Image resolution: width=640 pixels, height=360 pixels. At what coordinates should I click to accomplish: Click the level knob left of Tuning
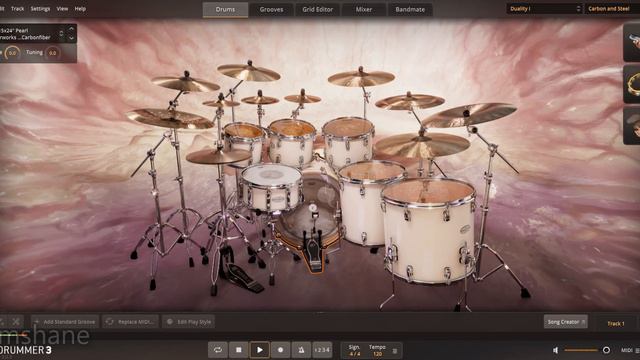12,53
